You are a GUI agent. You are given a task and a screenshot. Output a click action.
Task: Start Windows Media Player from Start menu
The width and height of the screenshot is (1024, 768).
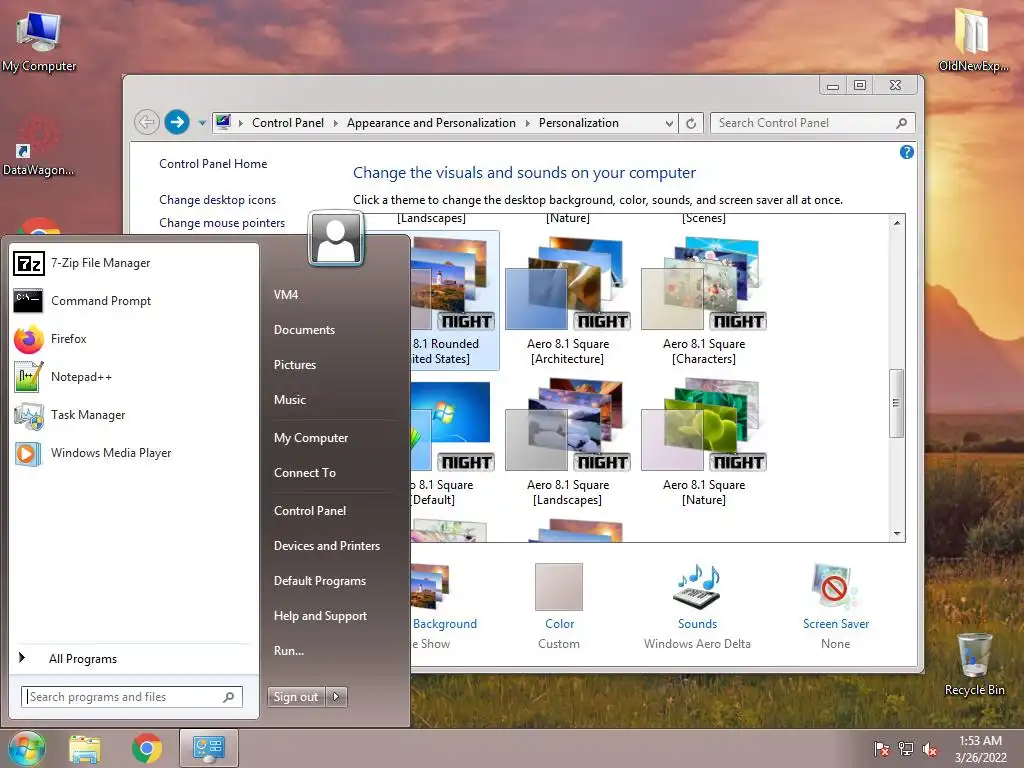click(134, 453)
